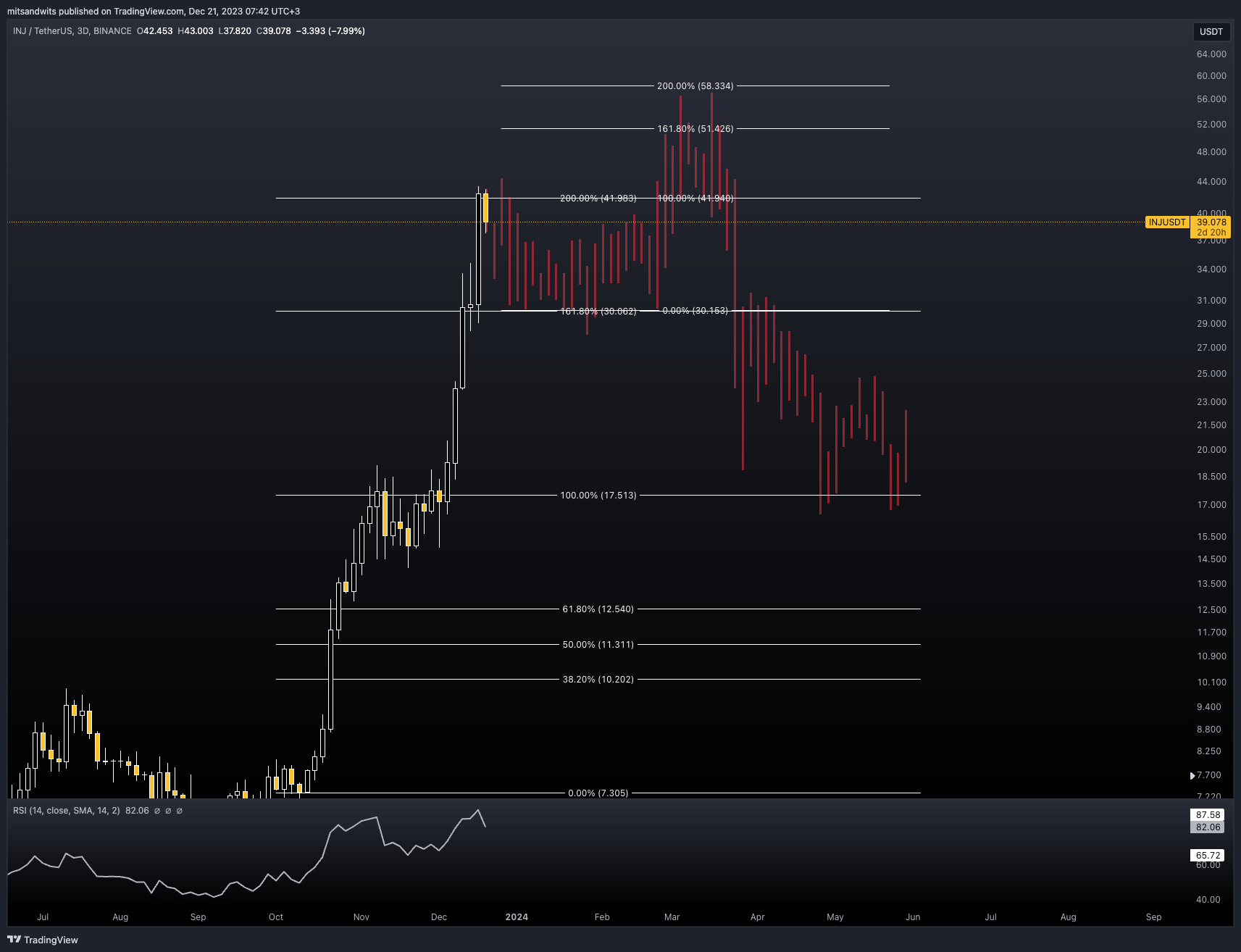Click the Mar label on time axis
The height and width of the screenshot is (952, 1241).
[672, 917]
